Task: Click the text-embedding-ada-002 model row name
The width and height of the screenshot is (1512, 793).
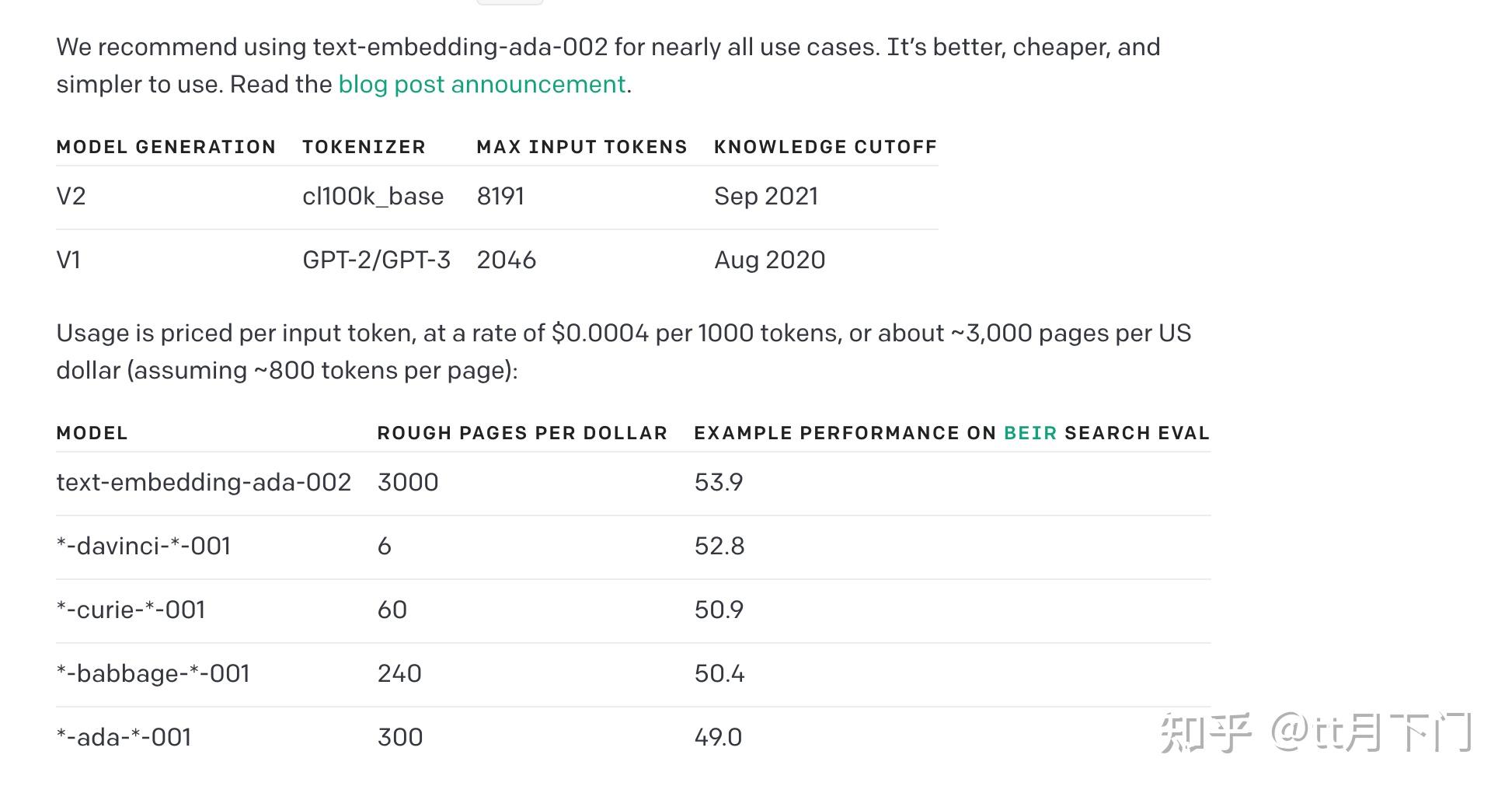Action: click(204, 482)
